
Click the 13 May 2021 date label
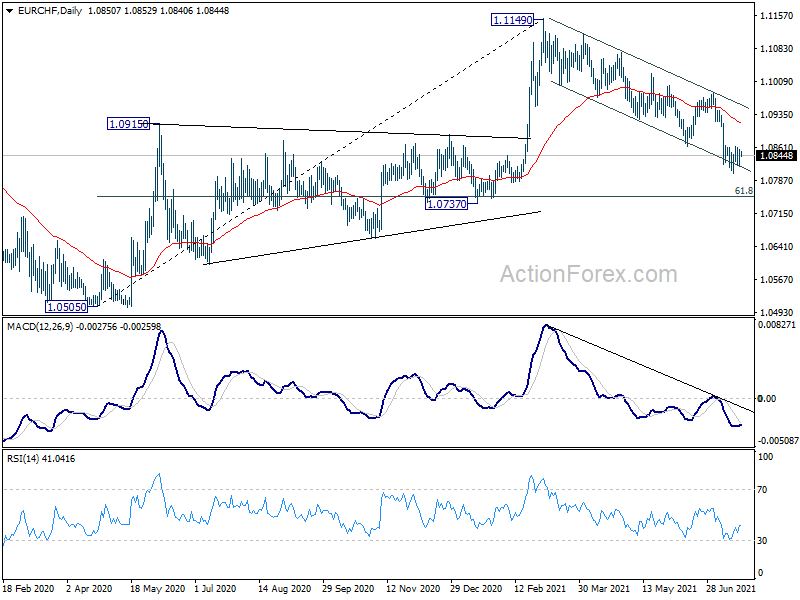(x=669, y=588)
